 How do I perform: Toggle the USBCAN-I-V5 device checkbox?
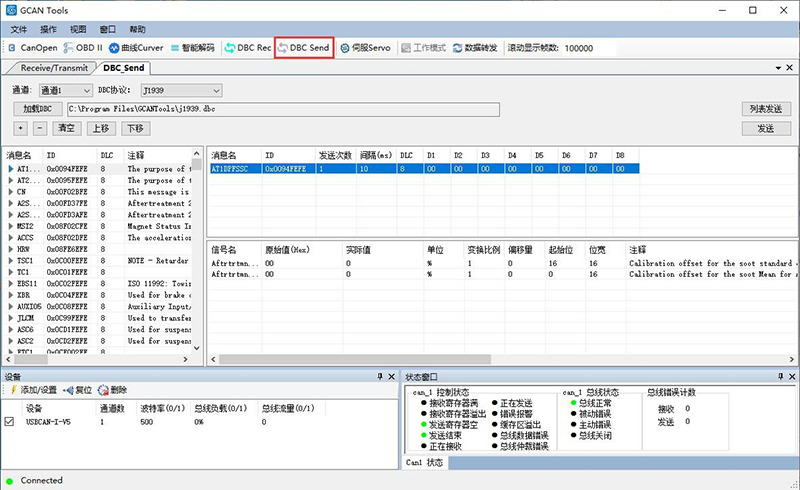(10, 422)
